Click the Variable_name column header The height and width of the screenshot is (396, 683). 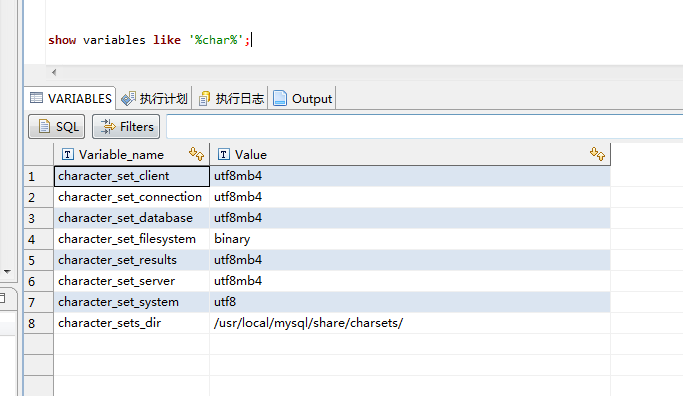click(132, 155)
